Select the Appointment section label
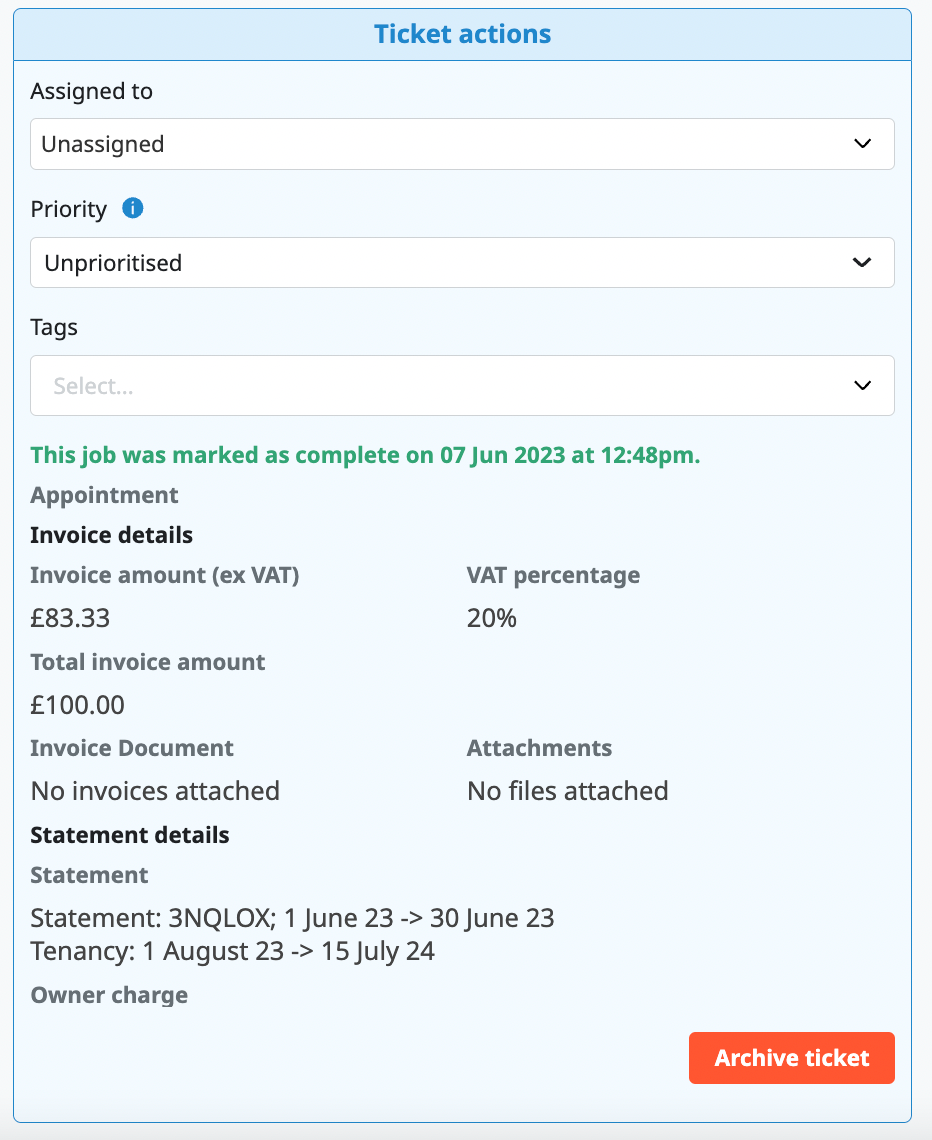Image resolution: width=932 pixels, height=1140 pixels. [104, 495]
